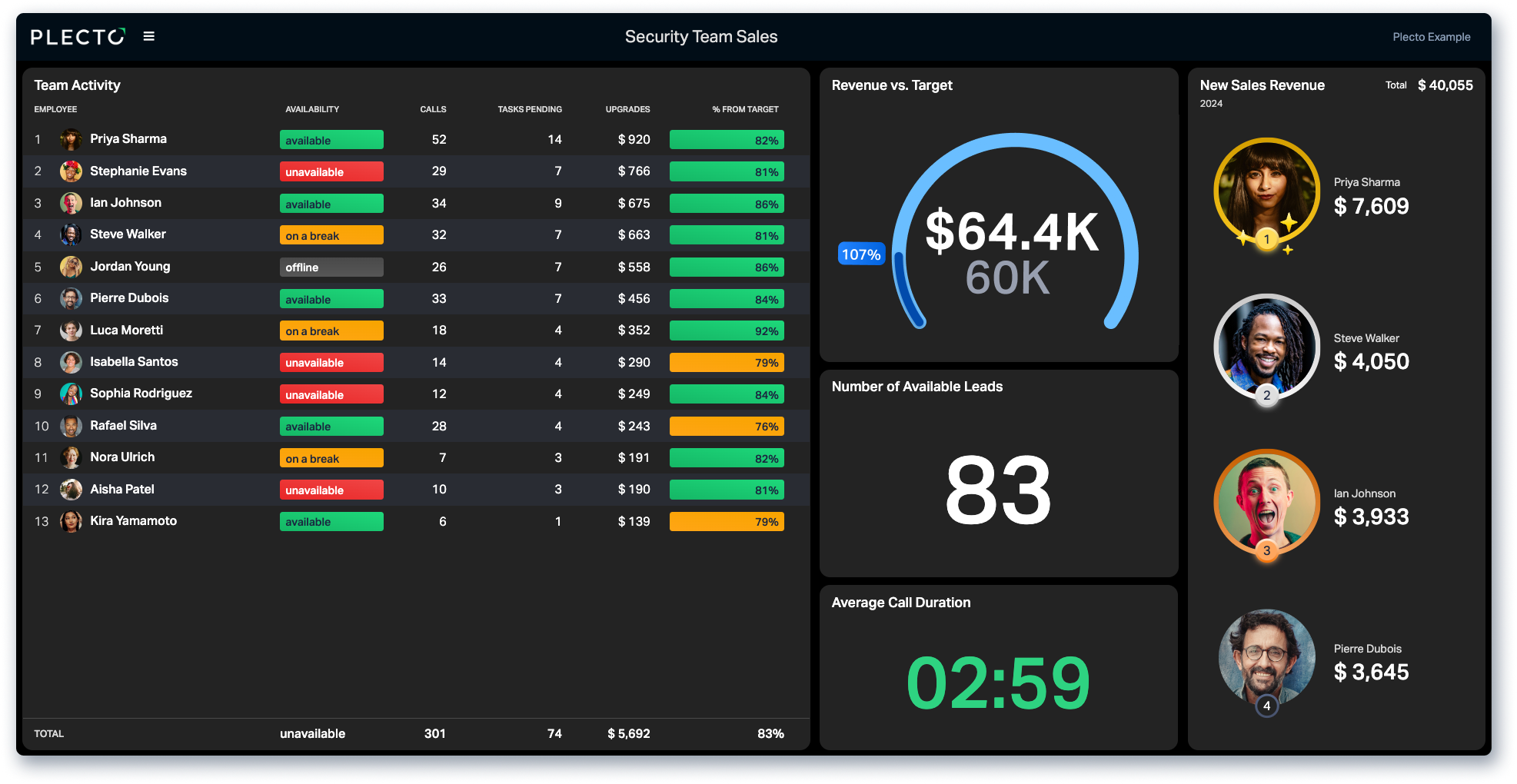Click the 107% gauge indicator label
1517x784 pixels.
[x=861, y=254]
